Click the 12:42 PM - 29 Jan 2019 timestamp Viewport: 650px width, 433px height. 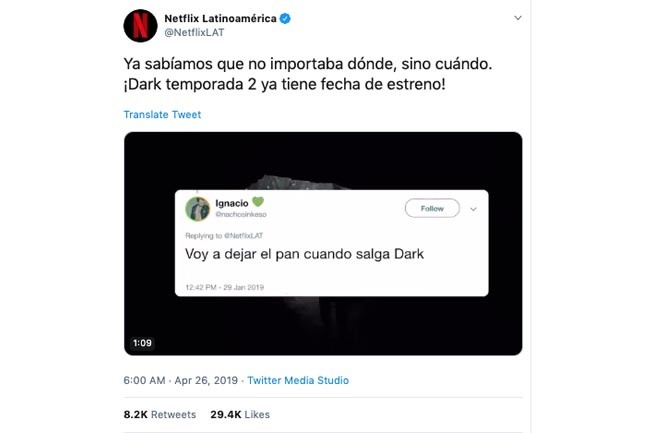click(224, 287)
